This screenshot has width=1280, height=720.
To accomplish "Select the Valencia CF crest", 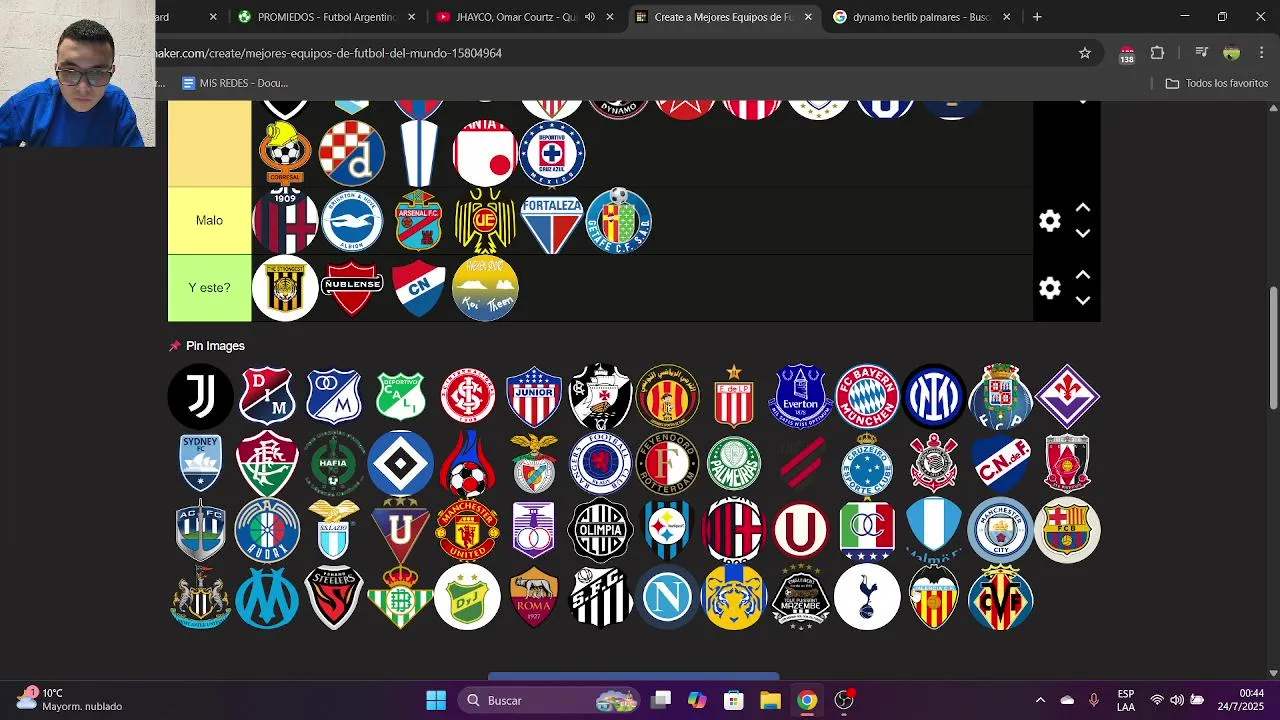I will coord(934,597).
